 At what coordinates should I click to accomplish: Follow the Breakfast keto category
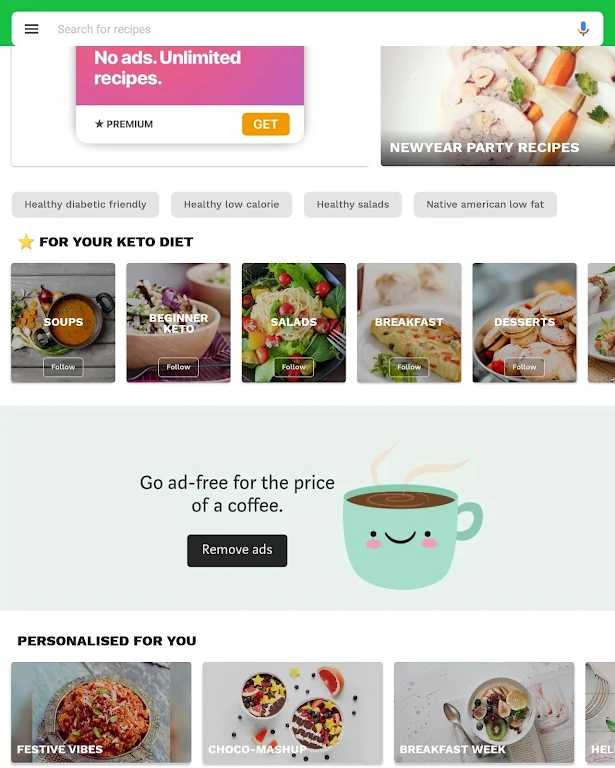point(409,367)
